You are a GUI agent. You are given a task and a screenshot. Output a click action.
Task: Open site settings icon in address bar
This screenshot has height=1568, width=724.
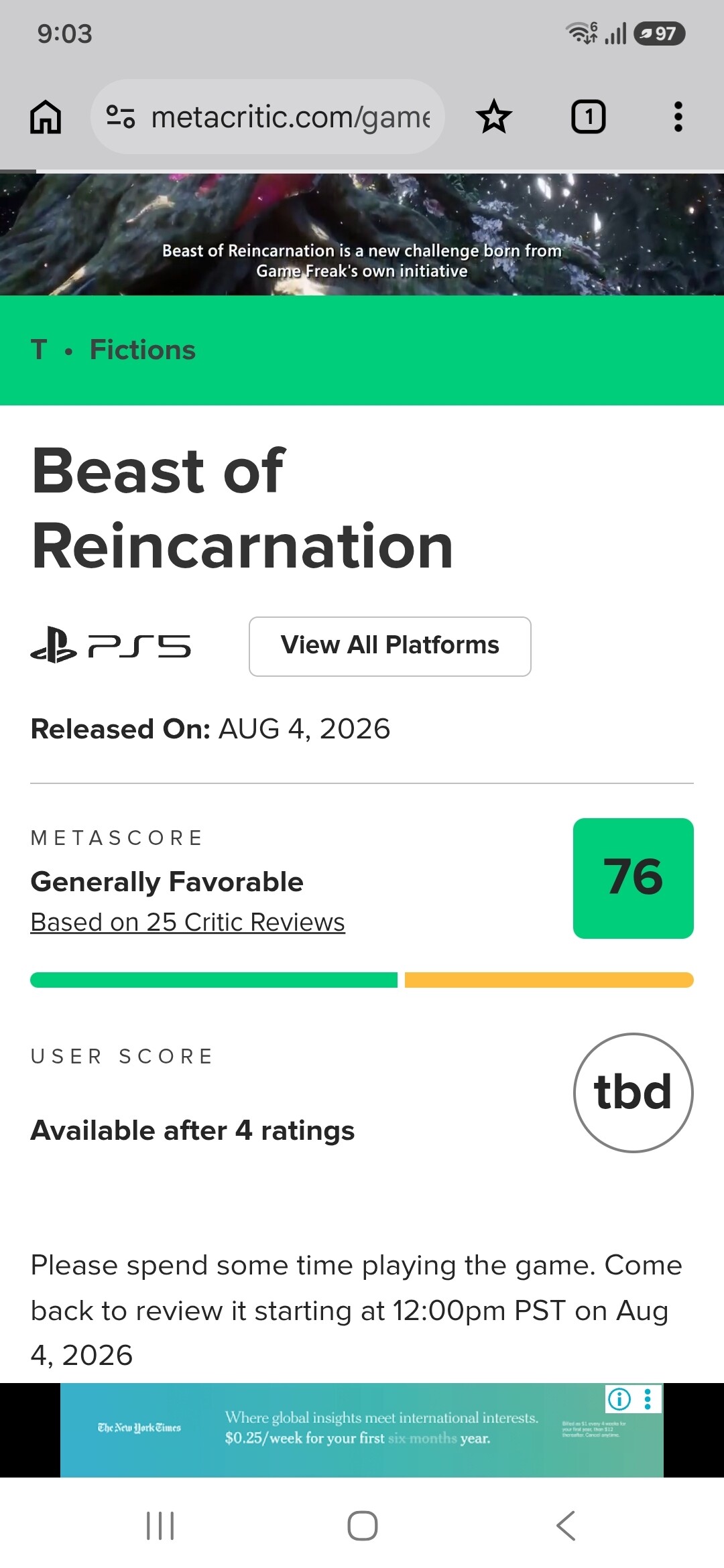121,117
